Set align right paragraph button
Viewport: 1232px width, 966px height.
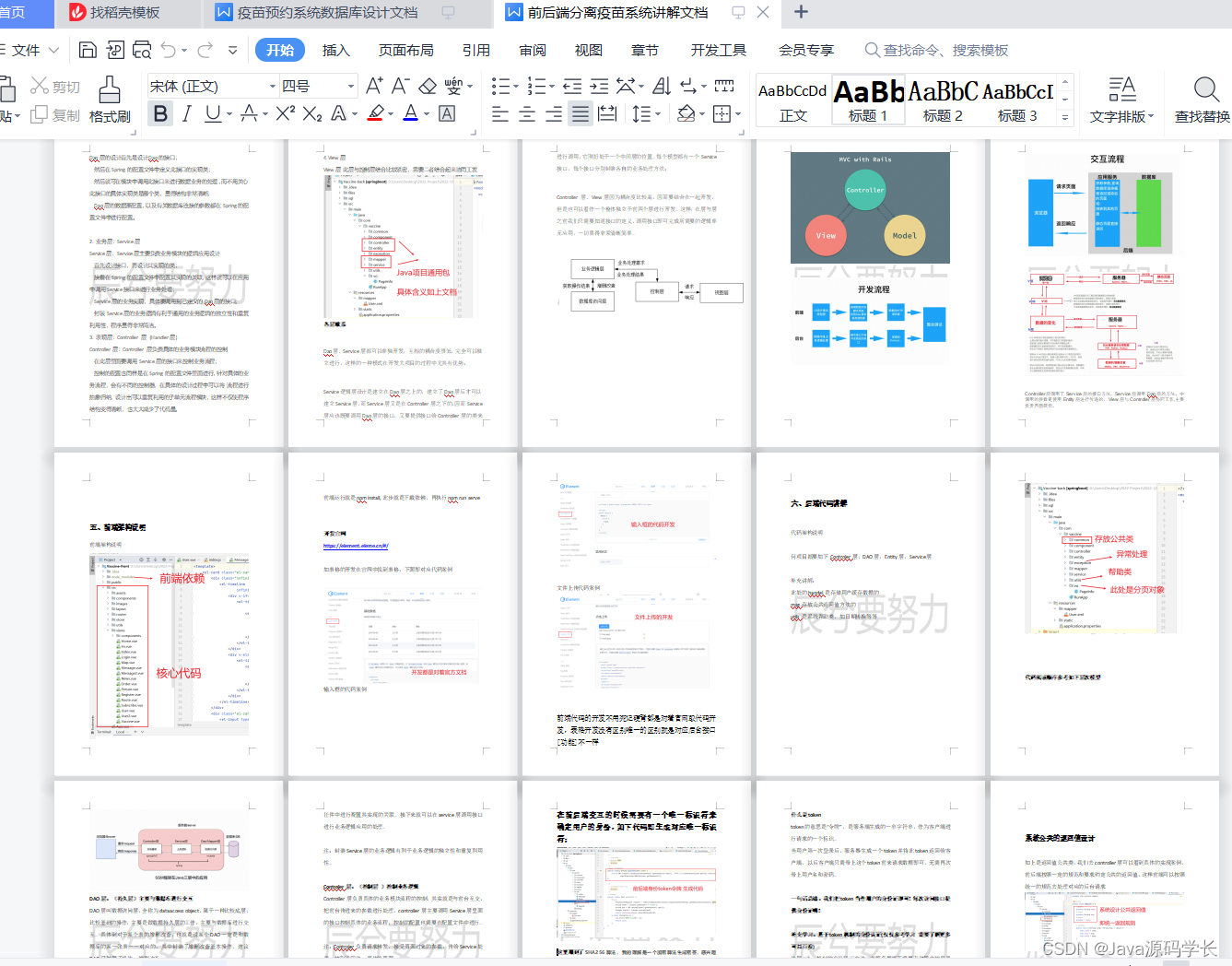[x=554, y=113]
